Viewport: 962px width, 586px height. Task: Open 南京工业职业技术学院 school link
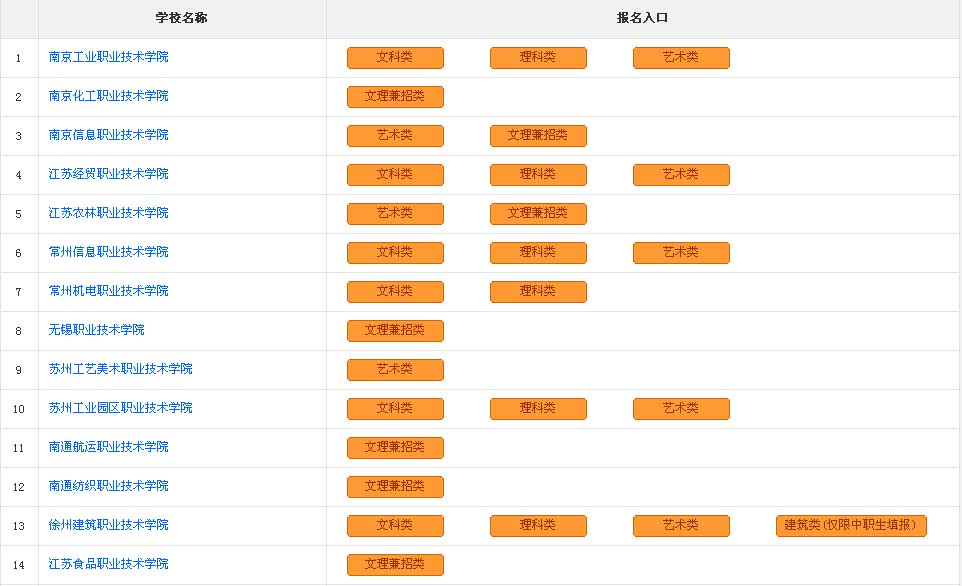coord(108,57)
